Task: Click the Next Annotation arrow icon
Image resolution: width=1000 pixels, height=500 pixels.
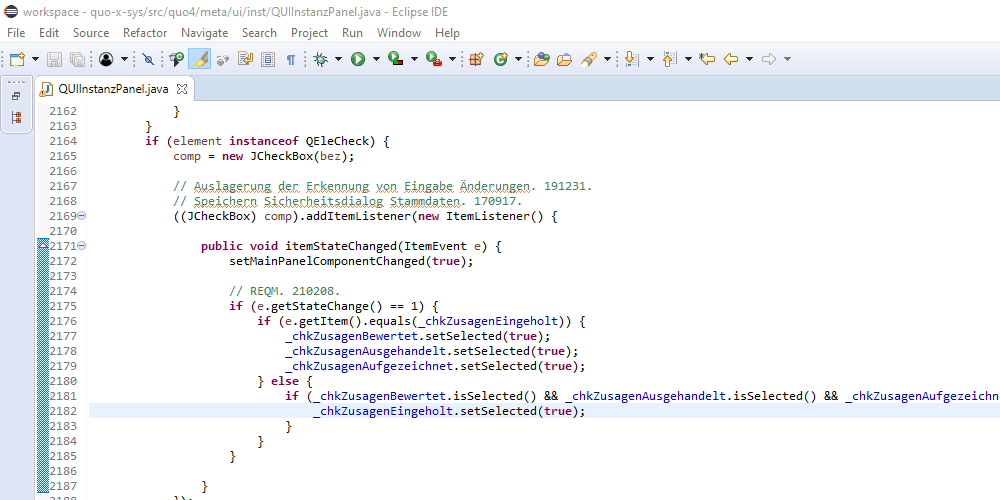Action: 631,59
